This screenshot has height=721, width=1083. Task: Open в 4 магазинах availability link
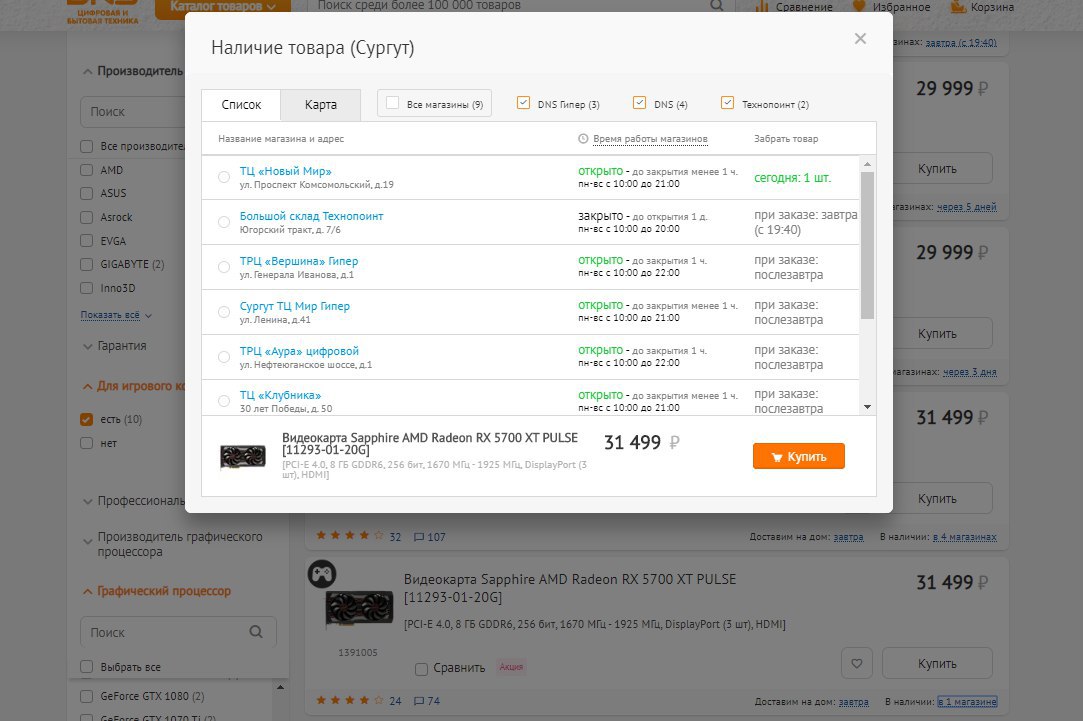click(964, 537)
